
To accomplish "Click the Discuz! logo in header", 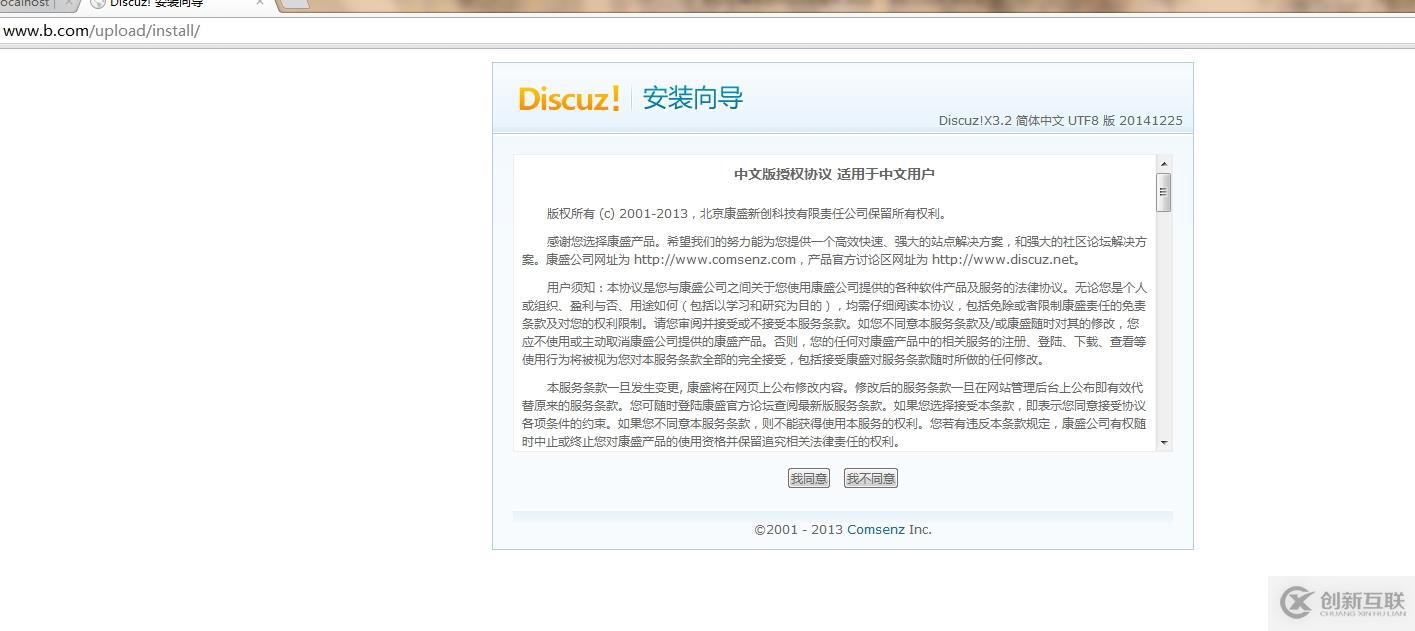I will (x=569, y=98).
